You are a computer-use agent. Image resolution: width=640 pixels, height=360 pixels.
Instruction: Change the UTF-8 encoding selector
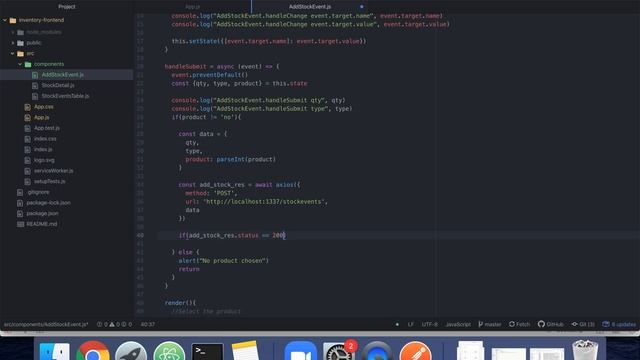429,324
